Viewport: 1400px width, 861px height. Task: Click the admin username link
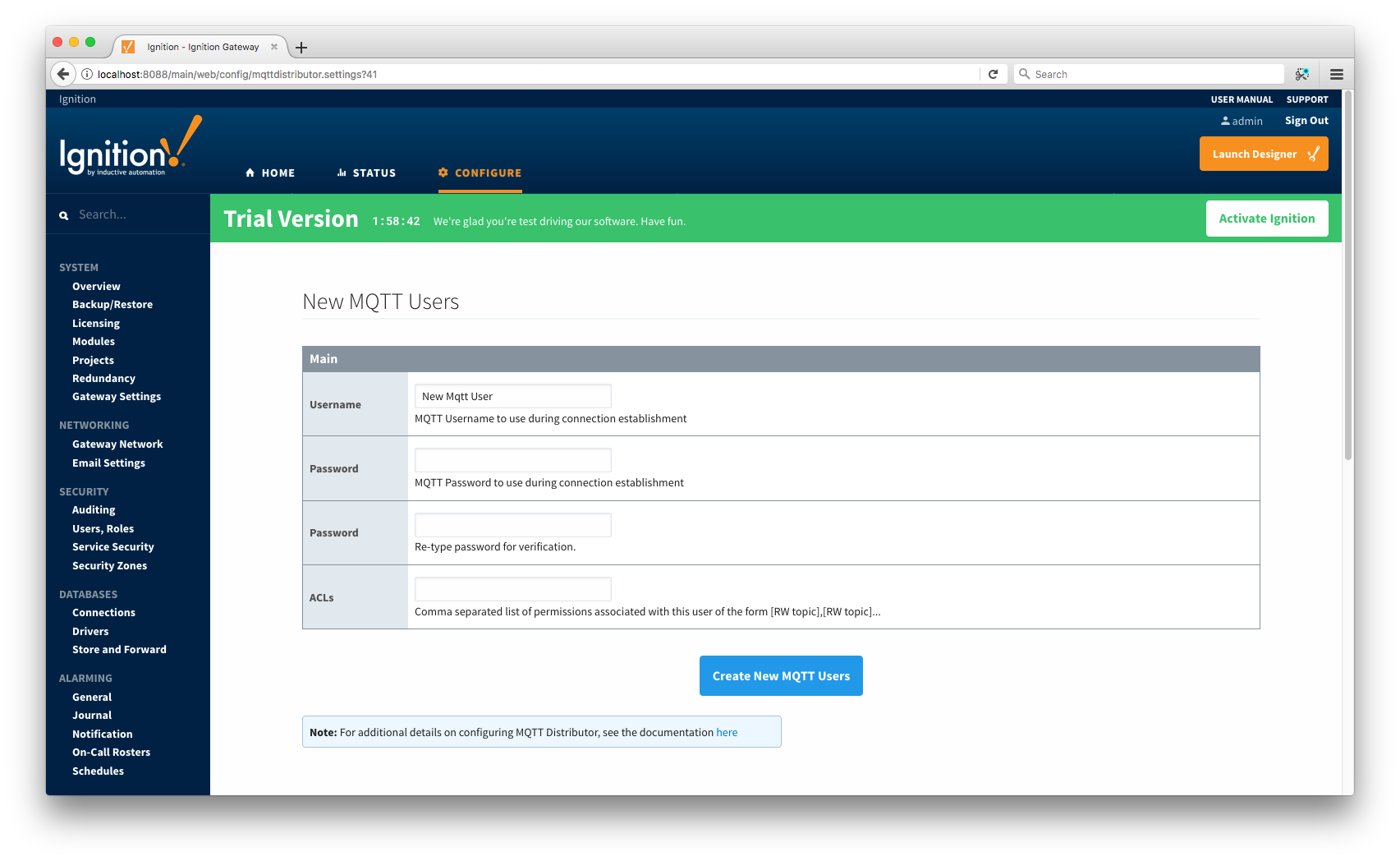[x=1247, y=121]
